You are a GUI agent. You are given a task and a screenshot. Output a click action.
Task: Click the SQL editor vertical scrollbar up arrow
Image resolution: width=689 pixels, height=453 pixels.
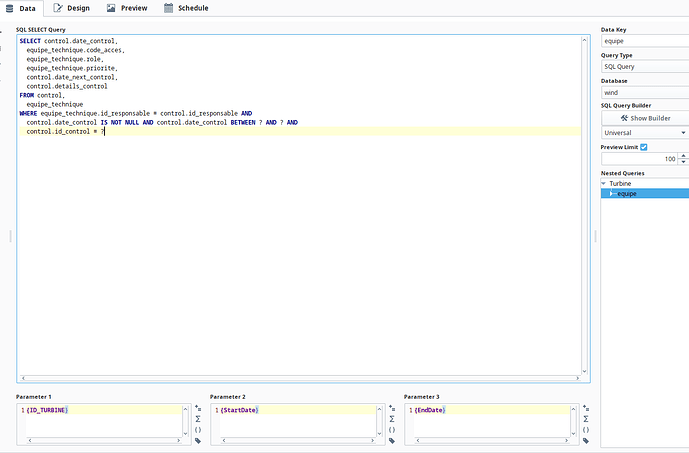[584, 40]
